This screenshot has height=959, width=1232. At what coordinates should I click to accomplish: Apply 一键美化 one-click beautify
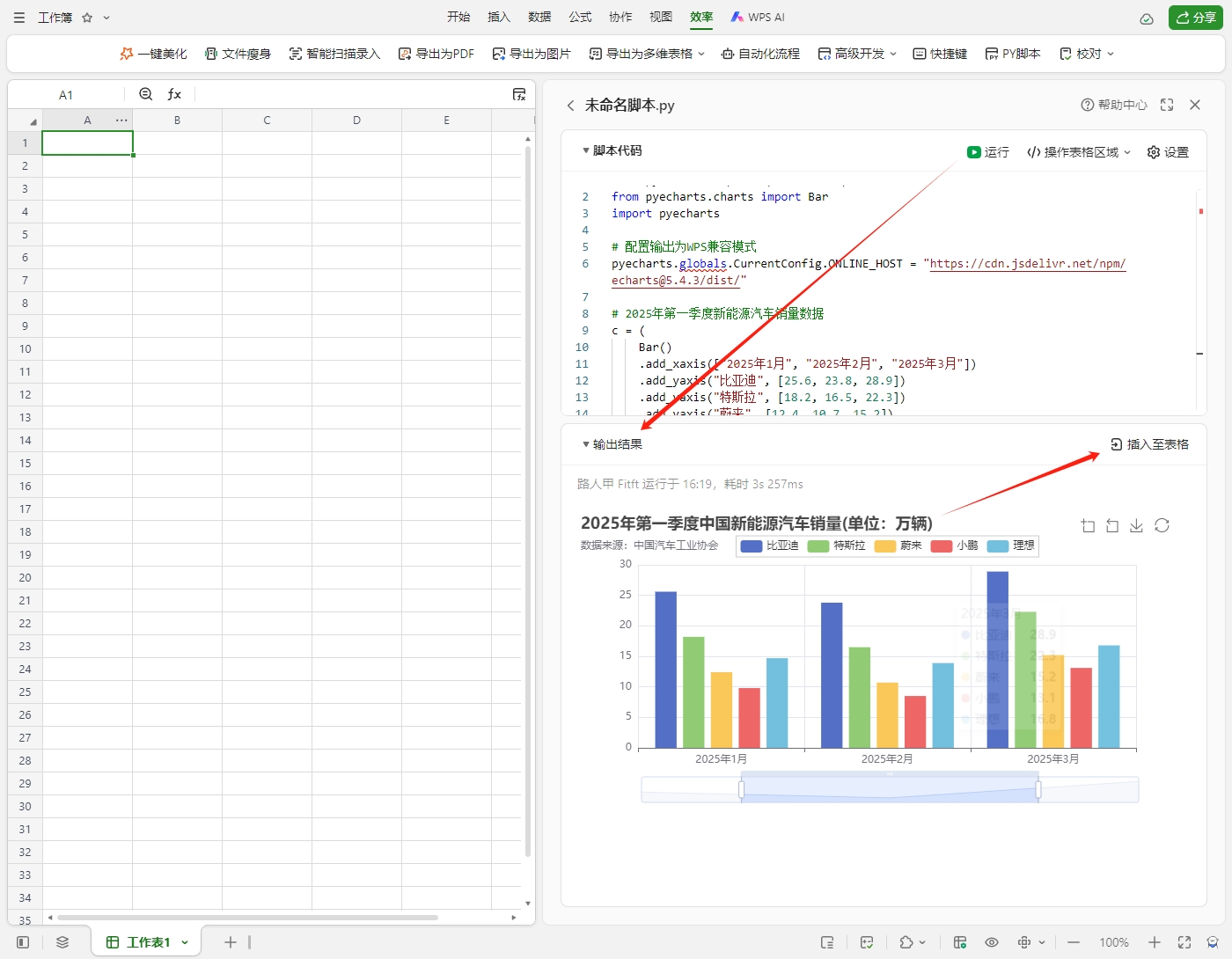(153, 54)
